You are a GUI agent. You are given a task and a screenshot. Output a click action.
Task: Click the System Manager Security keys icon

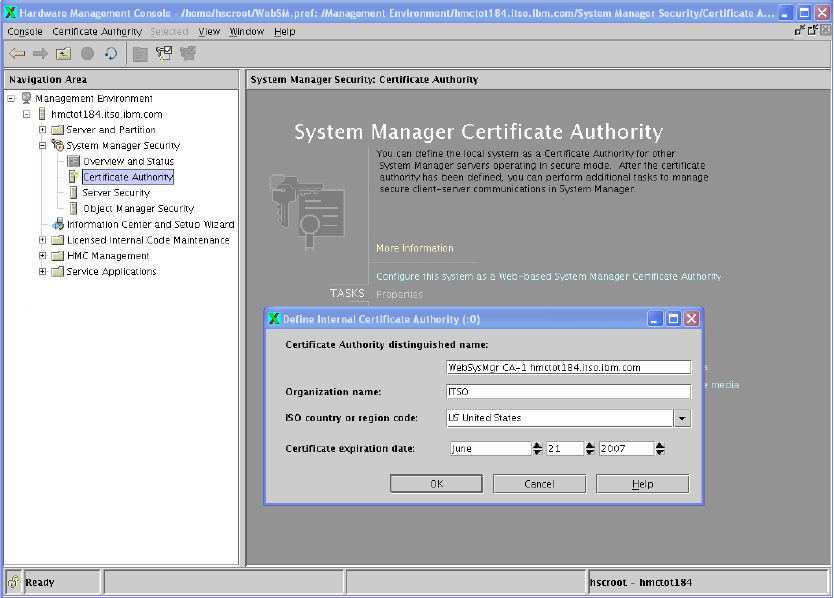click(x=57, y=146)
